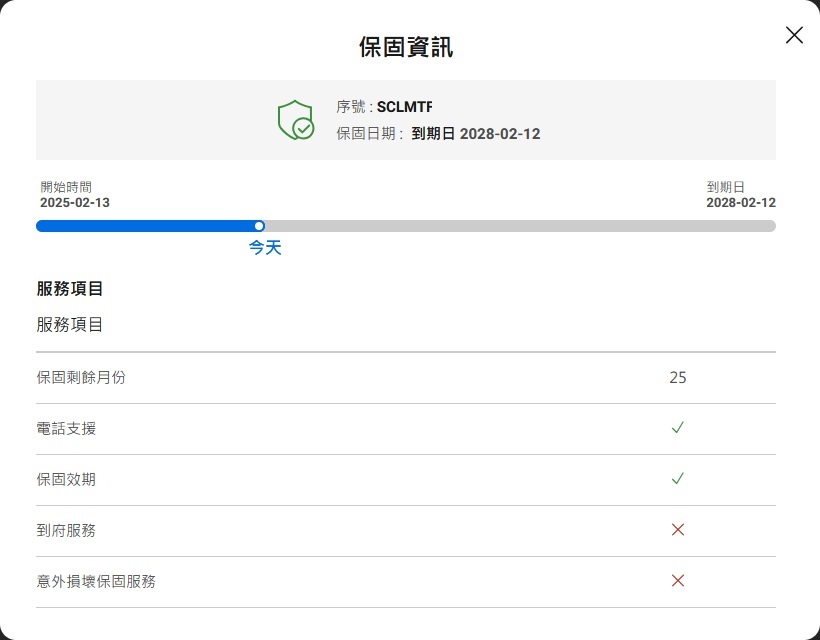Click the start date 2025-02-13 label
Viewport: 820px width, 640px height.
tap(75, 203)
